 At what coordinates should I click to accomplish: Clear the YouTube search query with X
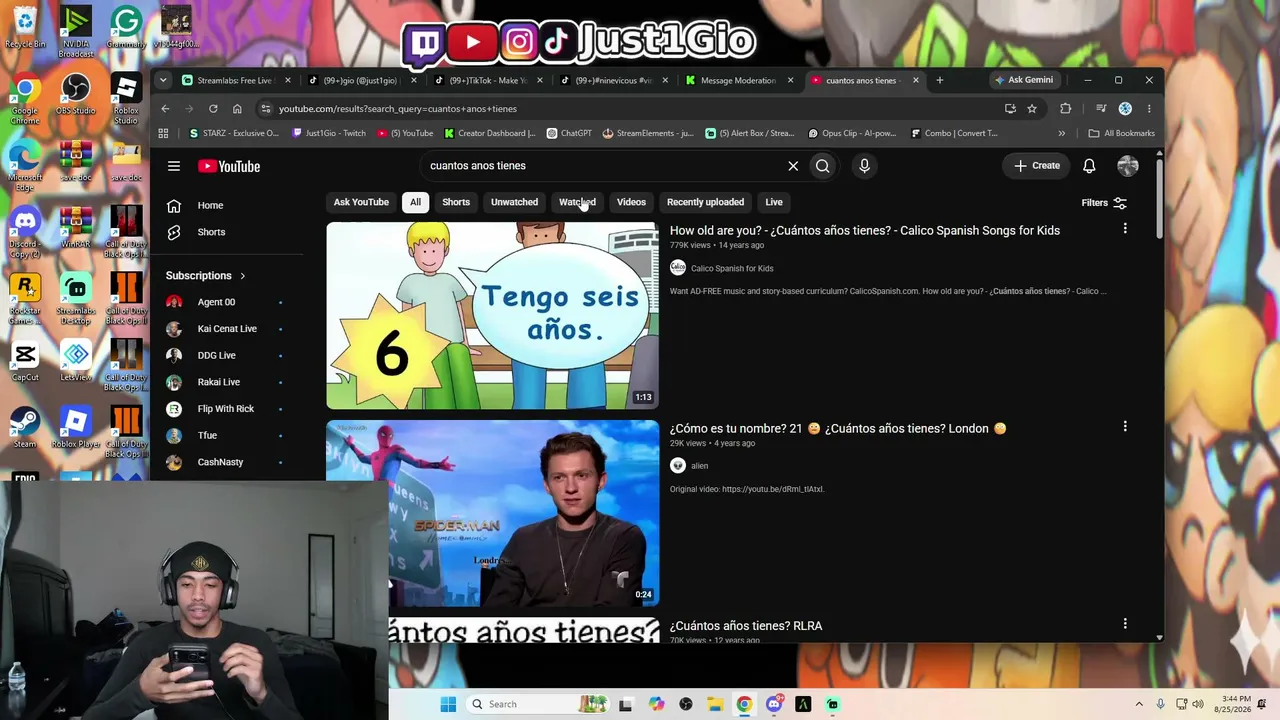pos(793,166)
